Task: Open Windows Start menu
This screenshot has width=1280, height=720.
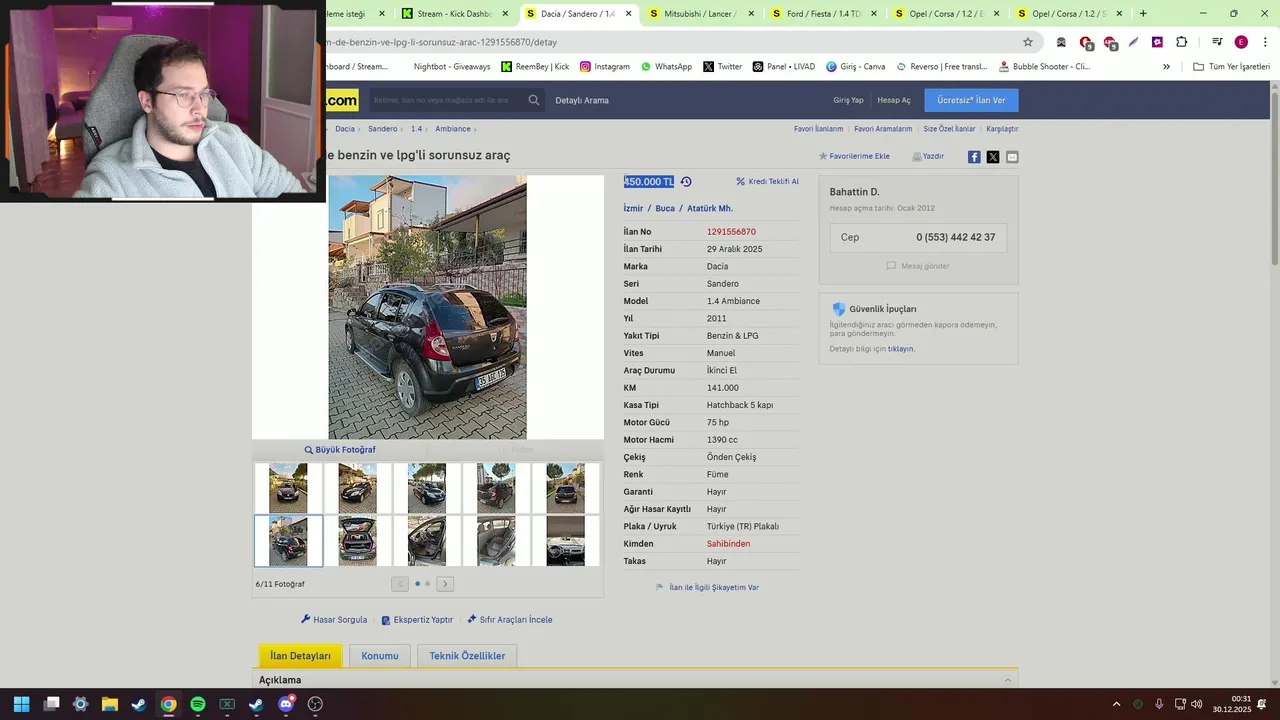Action: 21,704
